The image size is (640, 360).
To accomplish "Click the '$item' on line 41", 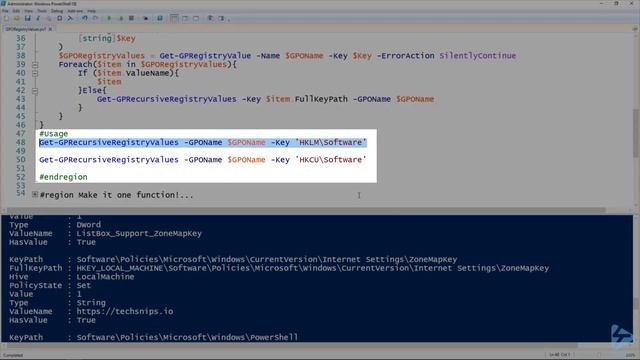I will (x=109, y=82).
